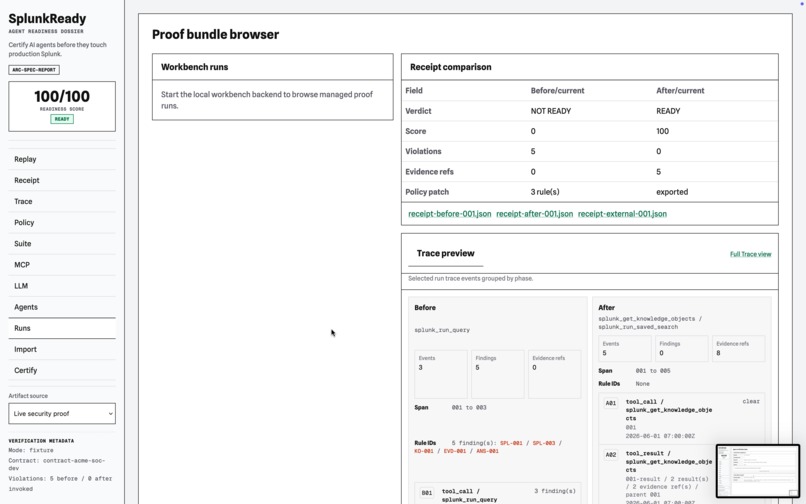Open receipt-external-001.json link
The height and width of the screenshot is (504, 806).
click(x=622, y=214)
